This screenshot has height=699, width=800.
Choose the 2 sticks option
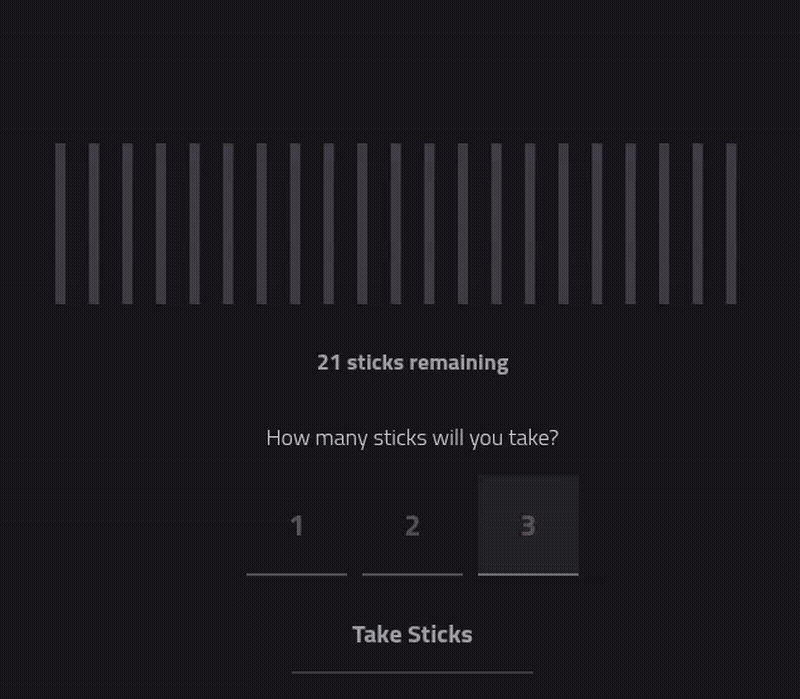point(412,525)
